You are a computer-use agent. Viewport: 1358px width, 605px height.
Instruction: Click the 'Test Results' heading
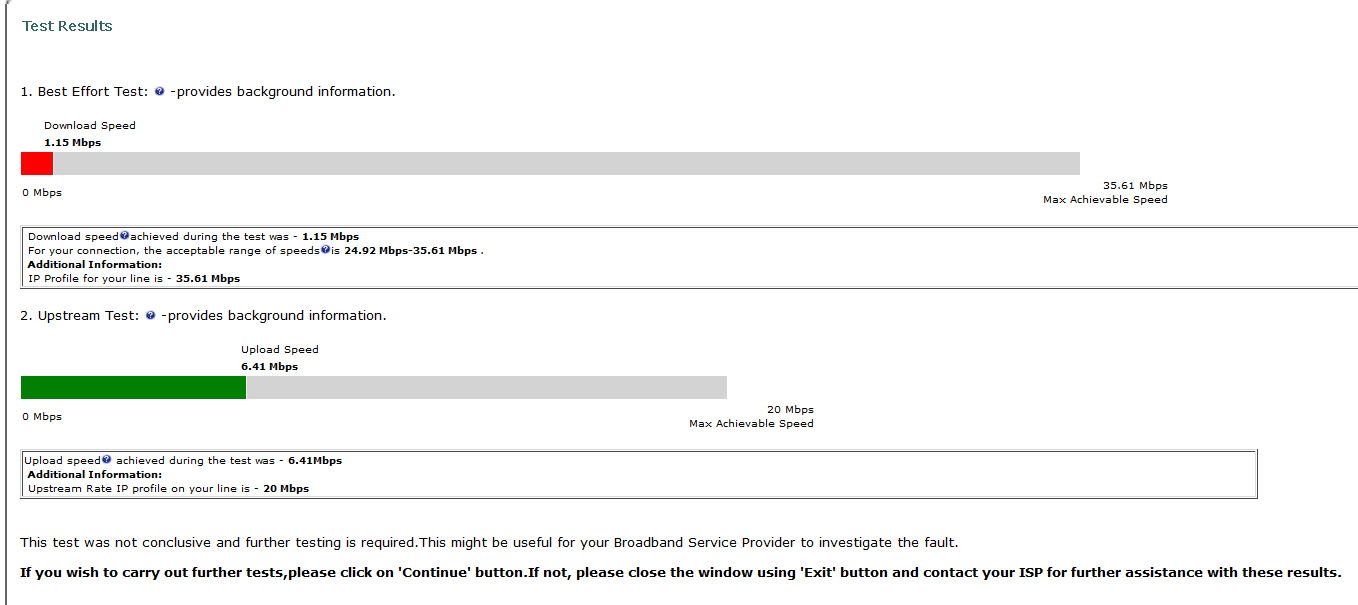point(67,26)
